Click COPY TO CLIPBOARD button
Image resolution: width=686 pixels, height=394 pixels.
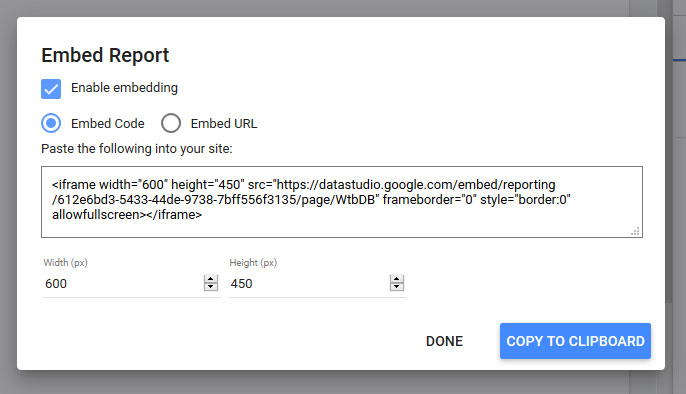coord(575,341)
